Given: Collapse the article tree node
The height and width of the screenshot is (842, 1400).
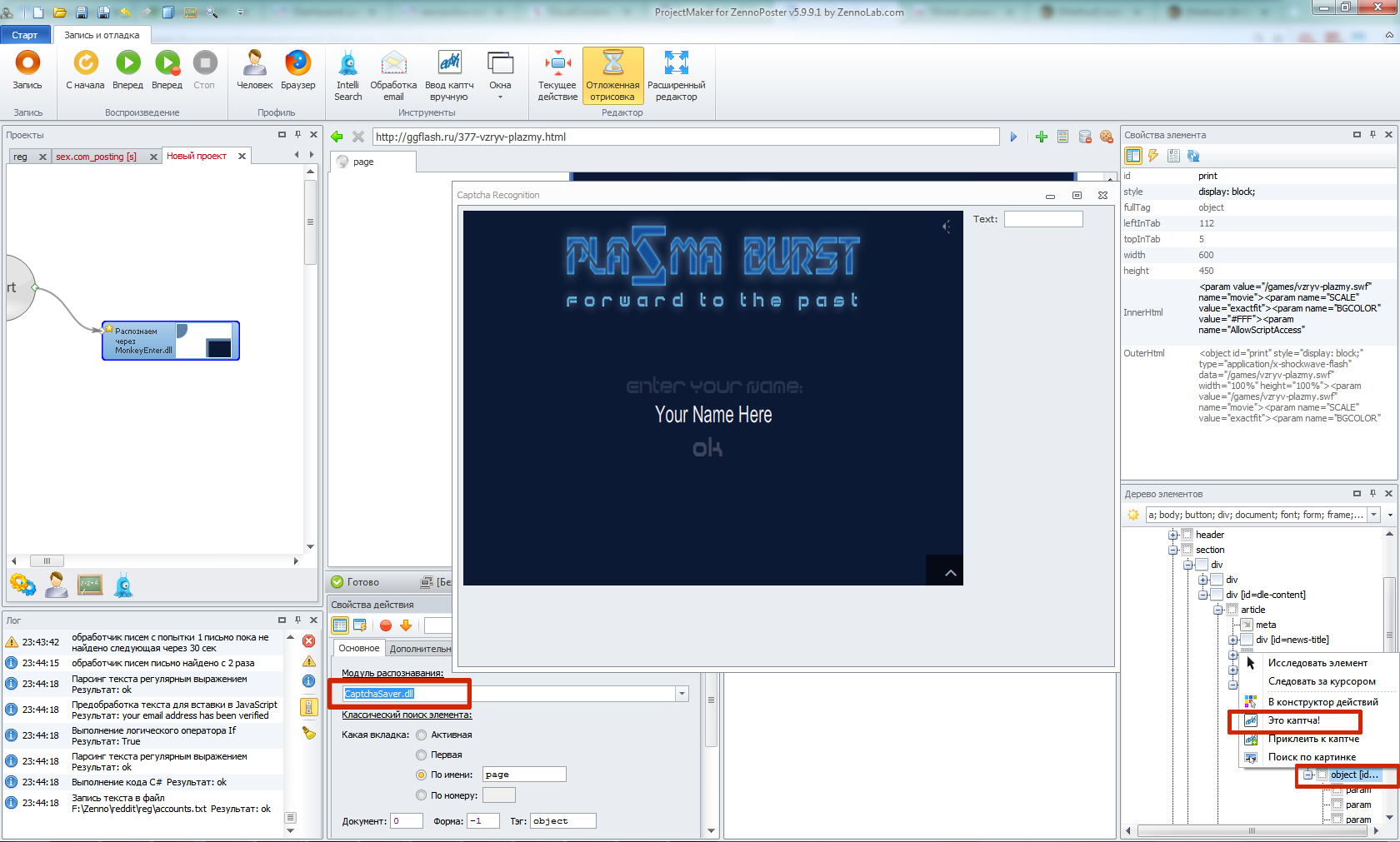Looking at the screenshot, I should 1218,610.
